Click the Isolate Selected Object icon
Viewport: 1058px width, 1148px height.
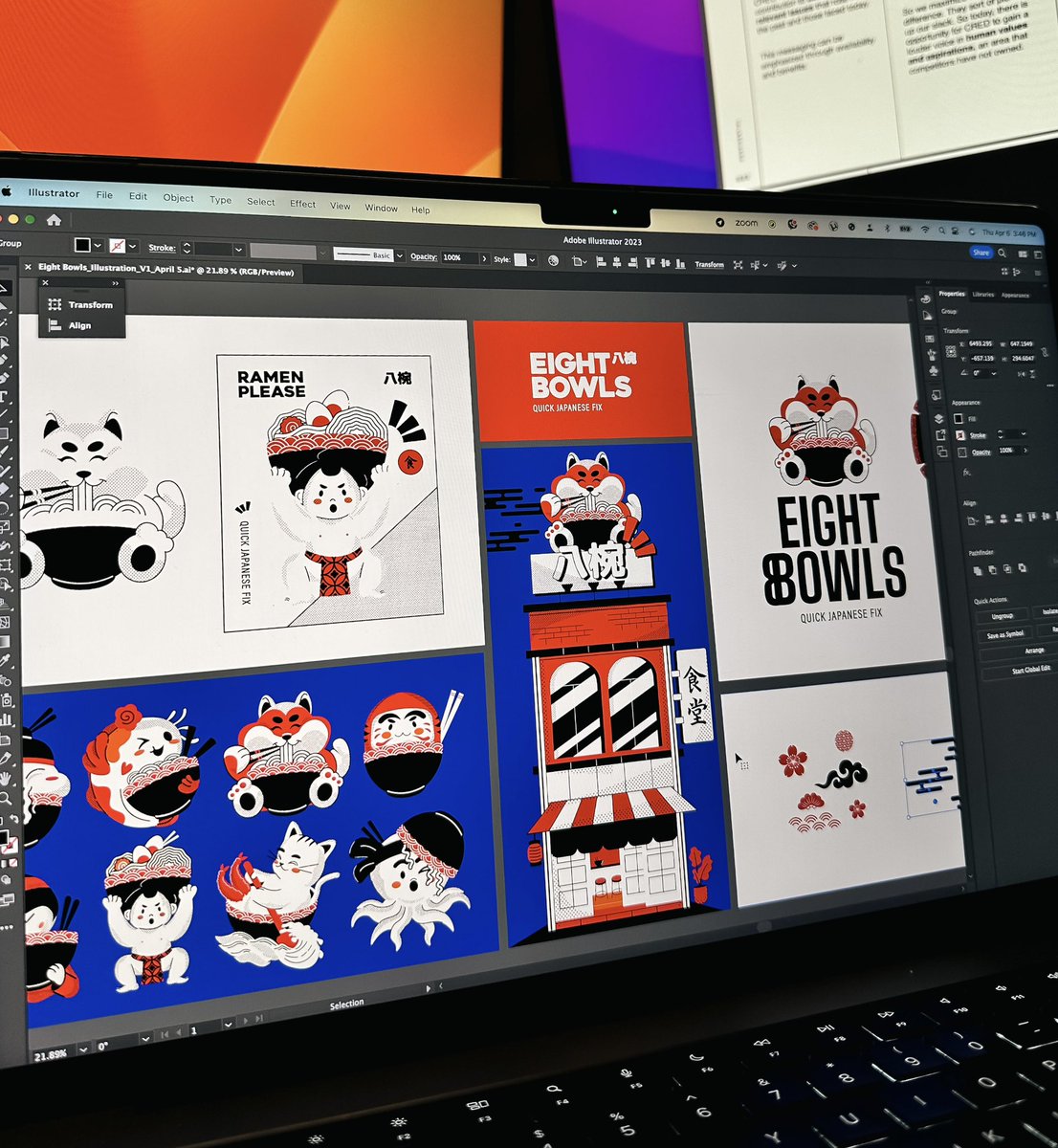pos(738,265)
